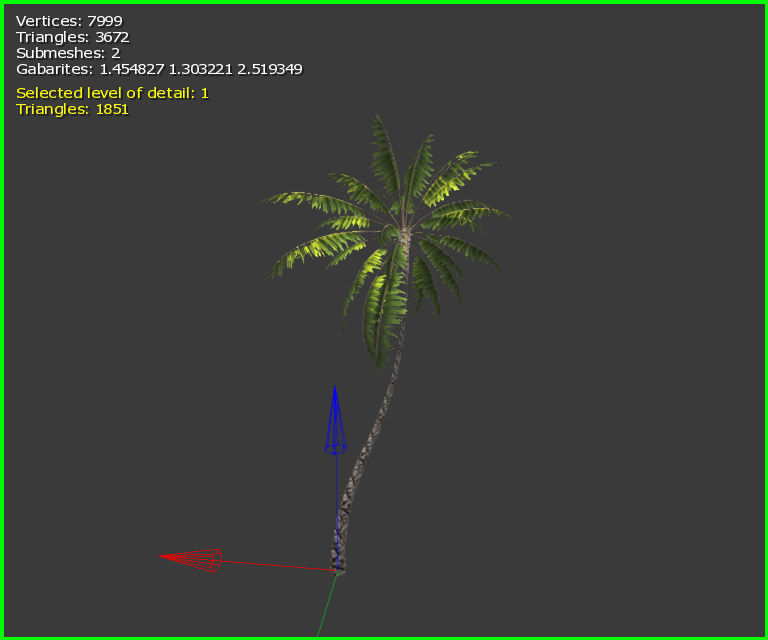Image resolution: width=768 pixels, height=640 pixels.
Task: Click the green Y-axis line
Action: pos(327,605)
